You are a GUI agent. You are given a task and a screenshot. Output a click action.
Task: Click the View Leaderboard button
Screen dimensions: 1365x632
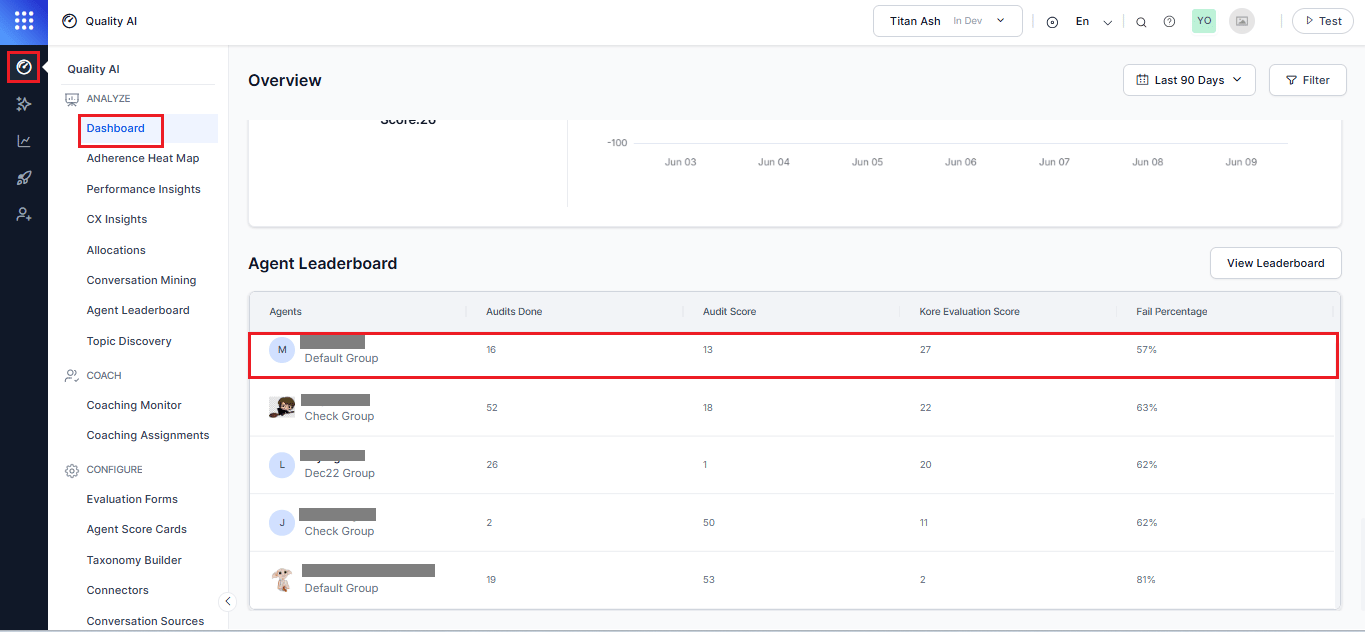1275,263
